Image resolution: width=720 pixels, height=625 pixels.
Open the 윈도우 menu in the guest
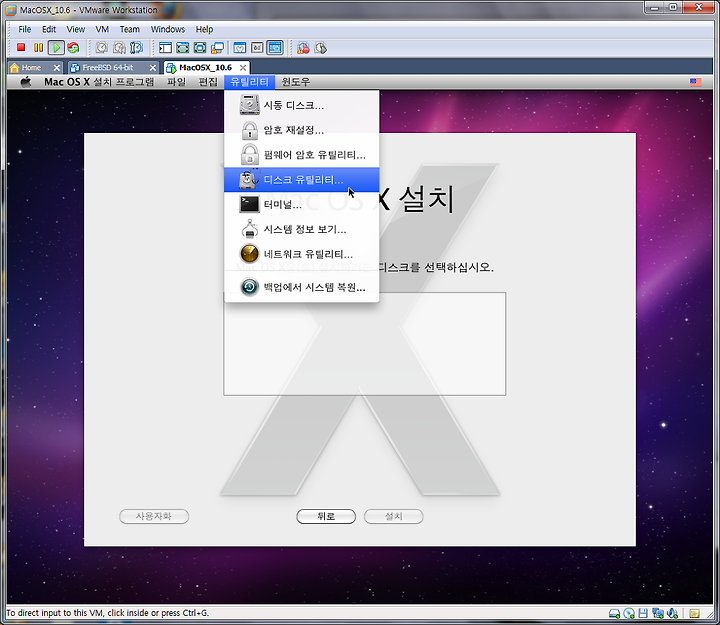pos(295,82)
